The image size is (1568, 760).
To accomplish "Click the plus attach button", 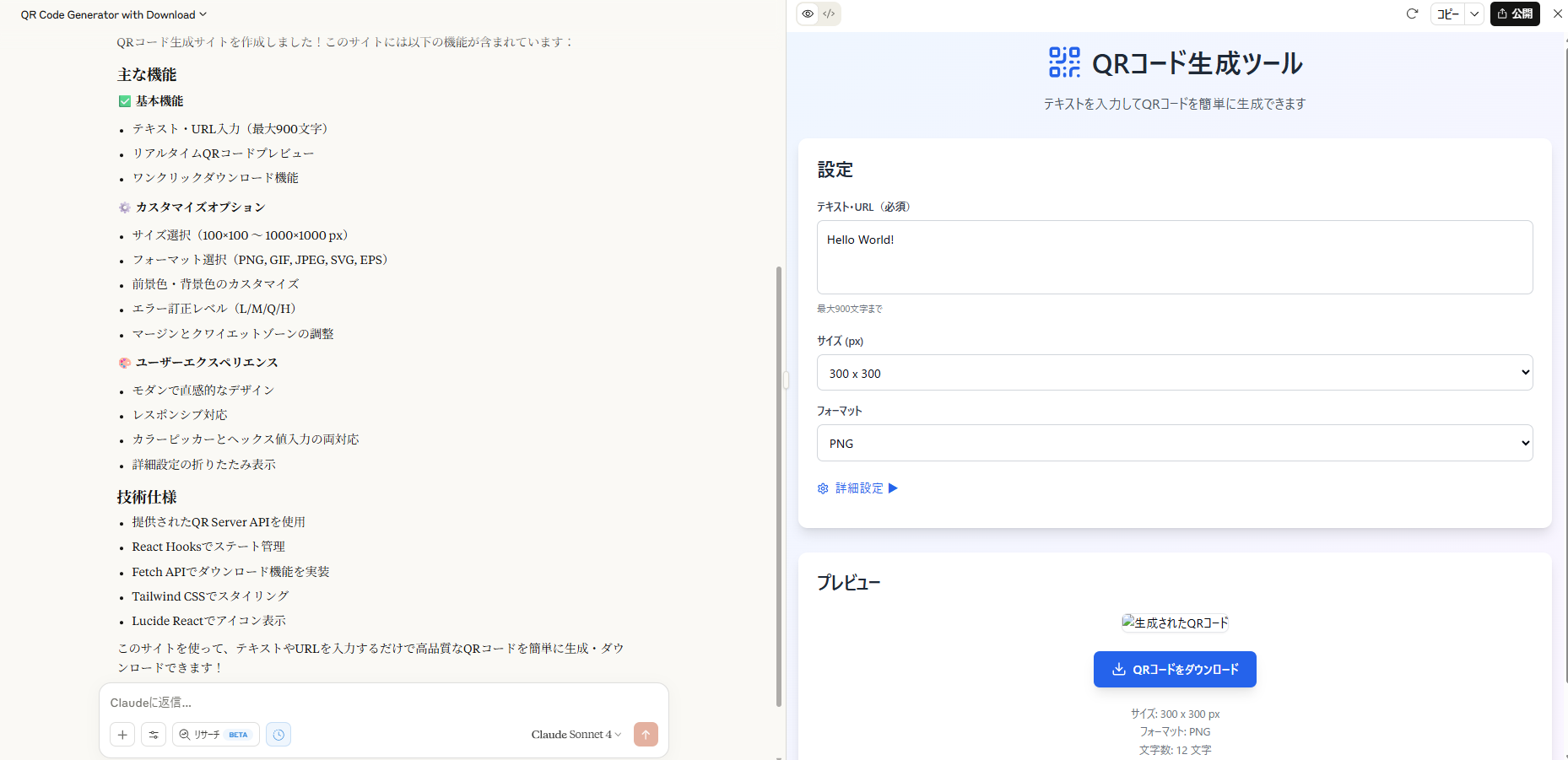I will click(122, 735).
